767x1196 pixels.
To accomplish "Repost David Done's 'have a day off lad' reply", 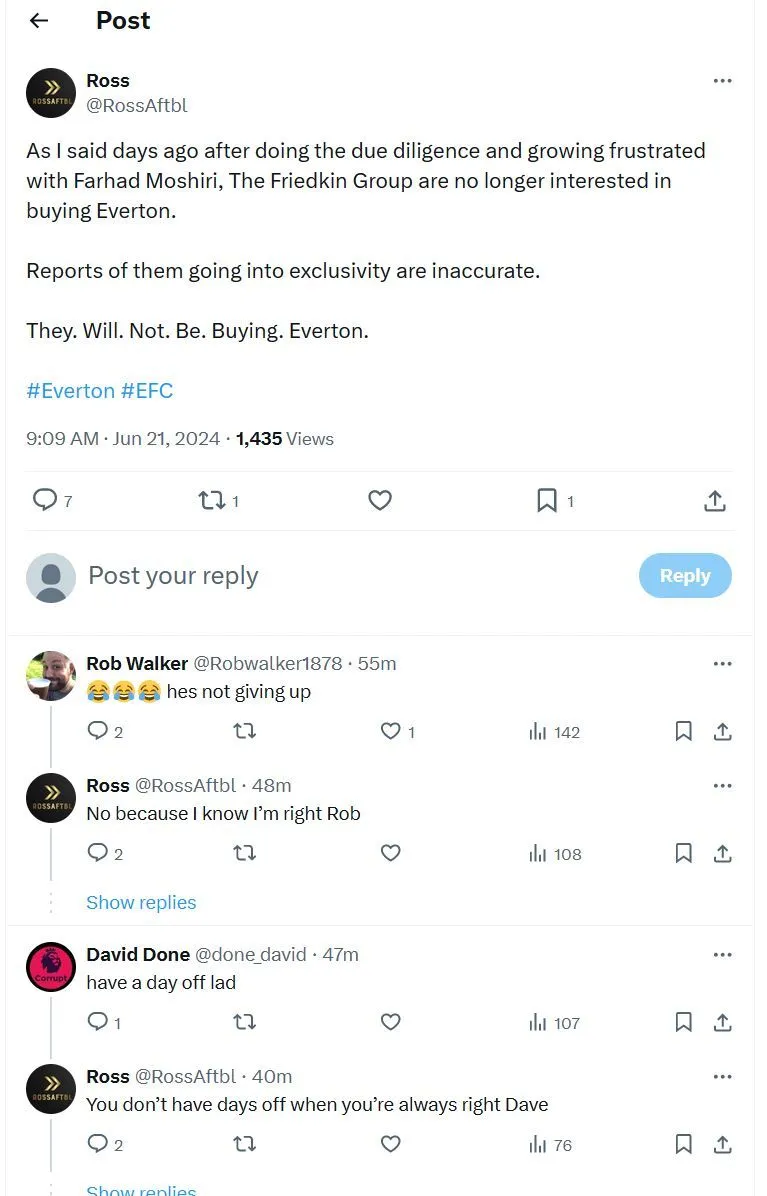I will pyautogui.click(x=244, y=1023).
